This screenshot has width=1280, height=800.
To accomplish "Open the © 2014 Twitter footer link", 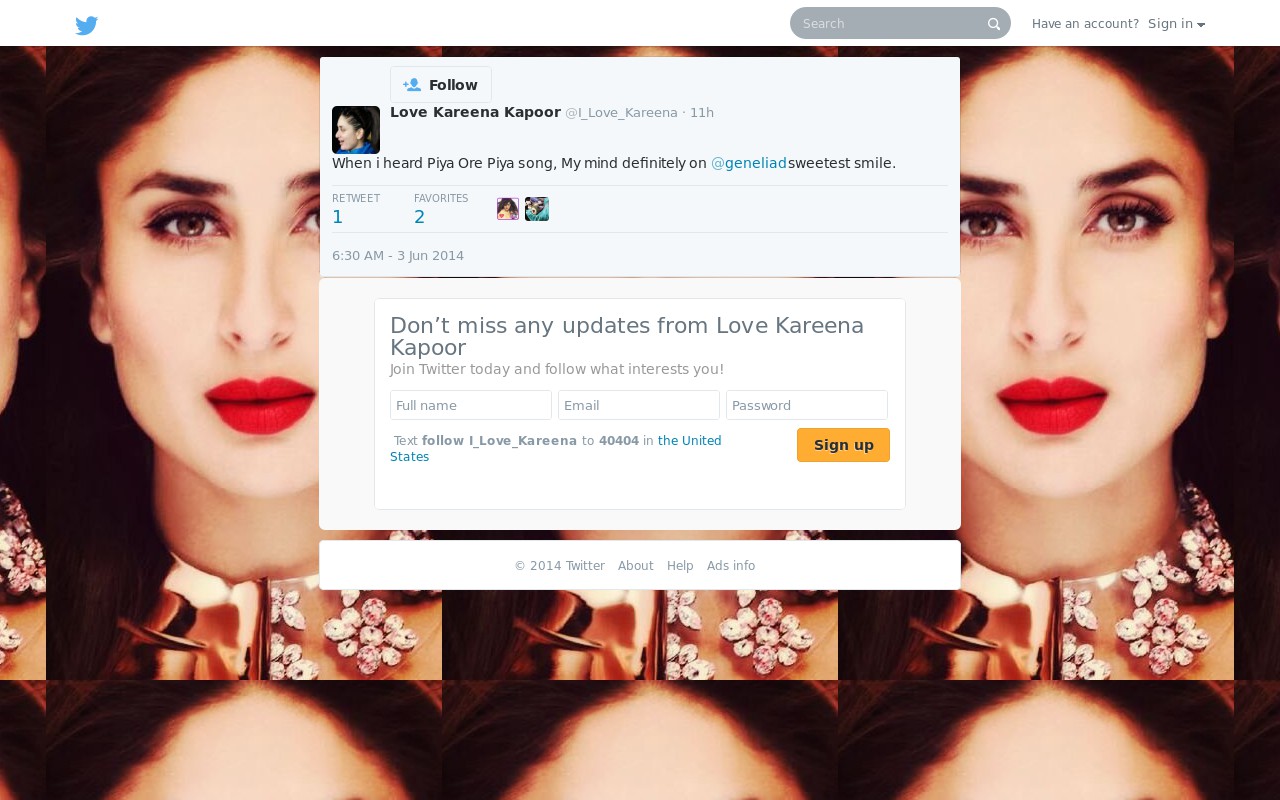I will point(560,566).
